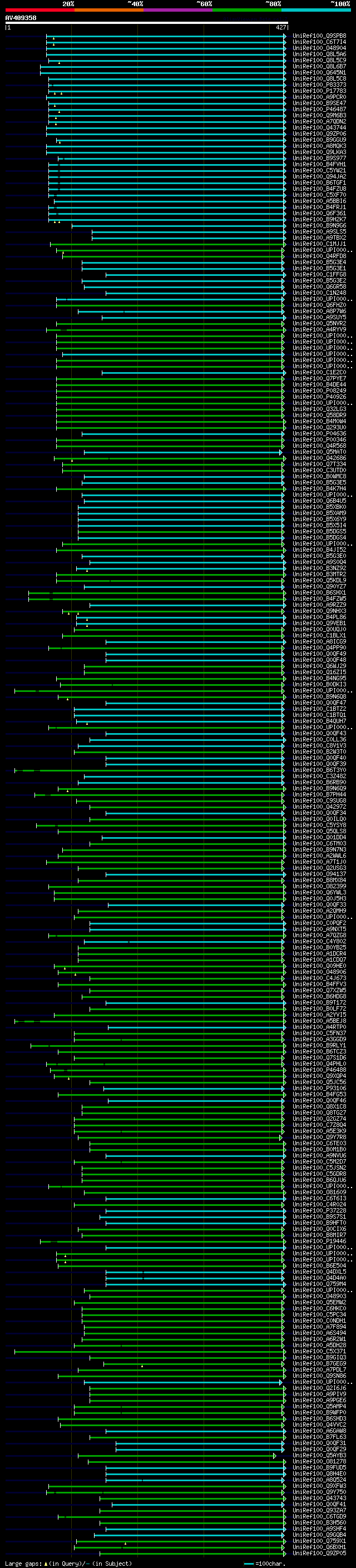
Task: Select hit UniRef100_P46487
Action: (x=319, y=109)
